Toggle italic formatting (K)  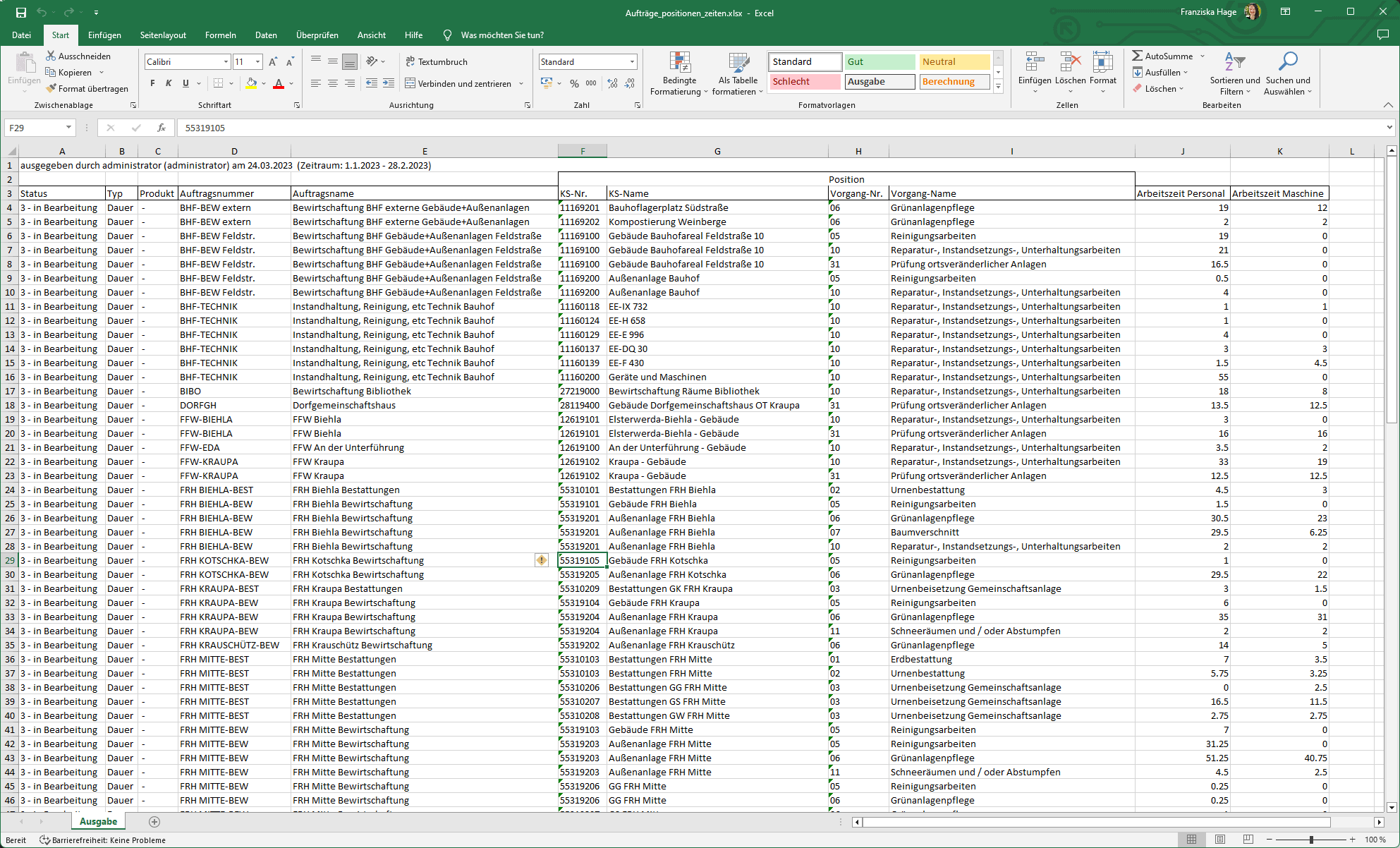click(169, 83)
